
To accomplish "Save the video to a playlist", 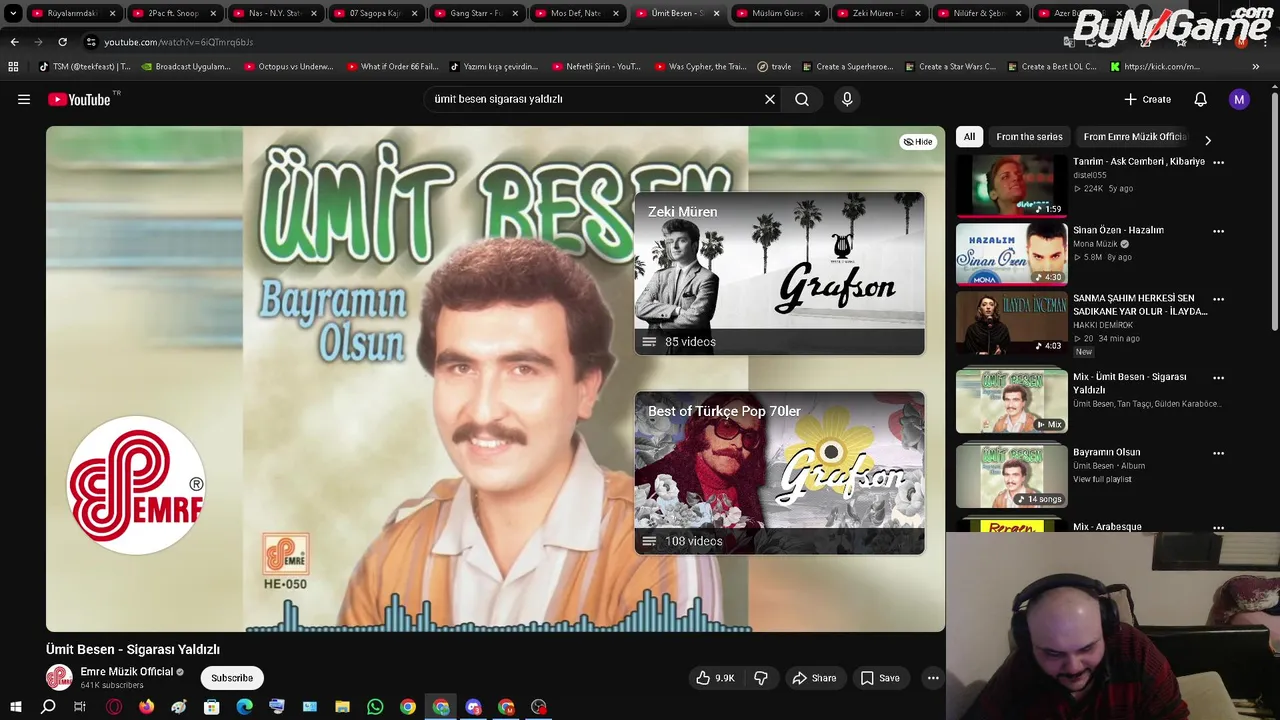I will click(x=880, y=678).
